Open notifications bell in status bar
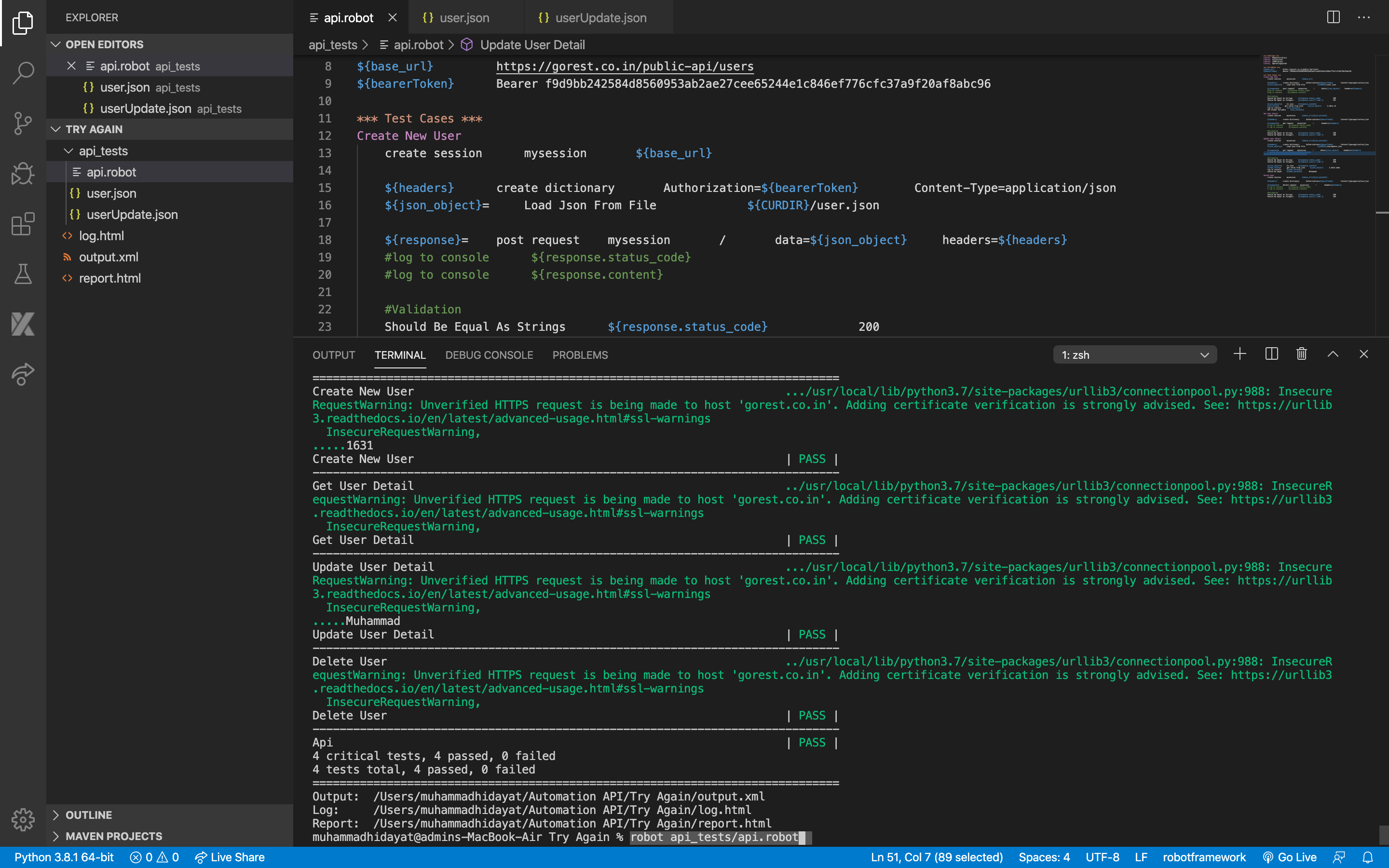 tap(1368, 857)
